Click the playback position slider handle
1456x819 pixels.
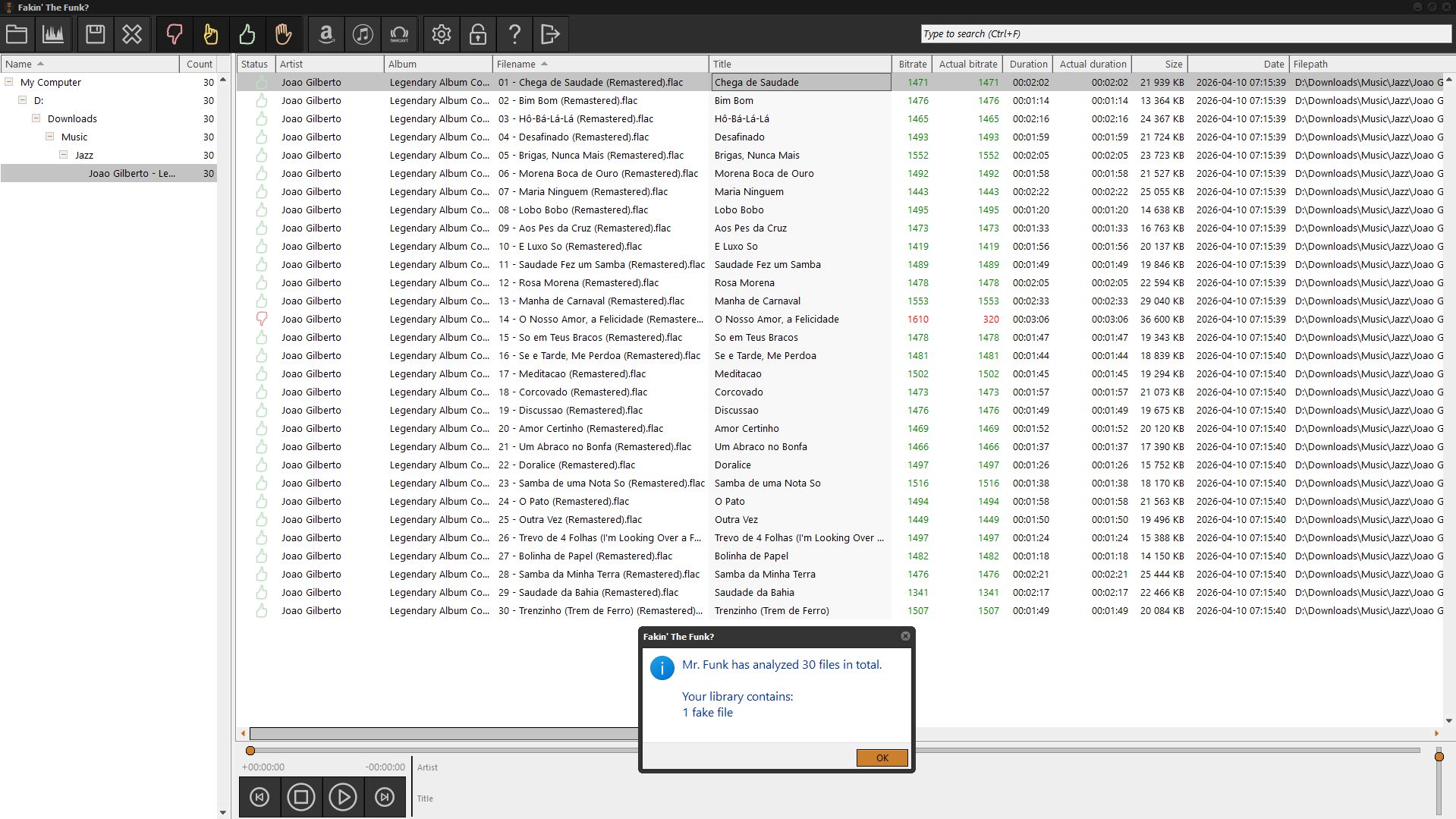coord(250,751)
